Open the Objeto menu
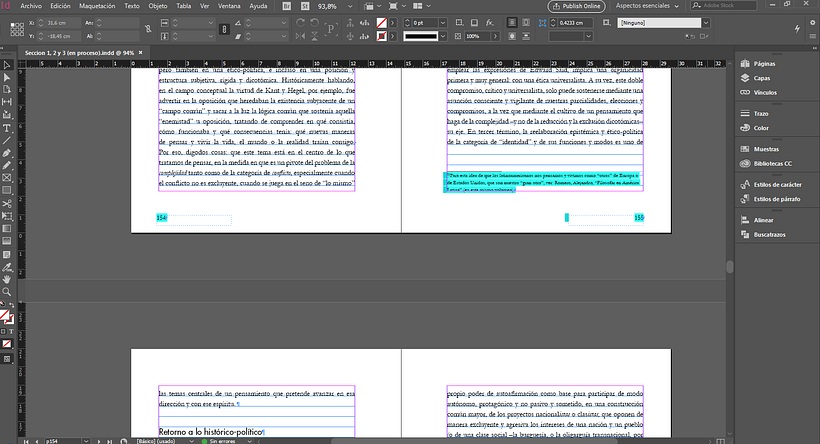Image resolution: width=820 pixels, height=444 pixels. [157, 6]
